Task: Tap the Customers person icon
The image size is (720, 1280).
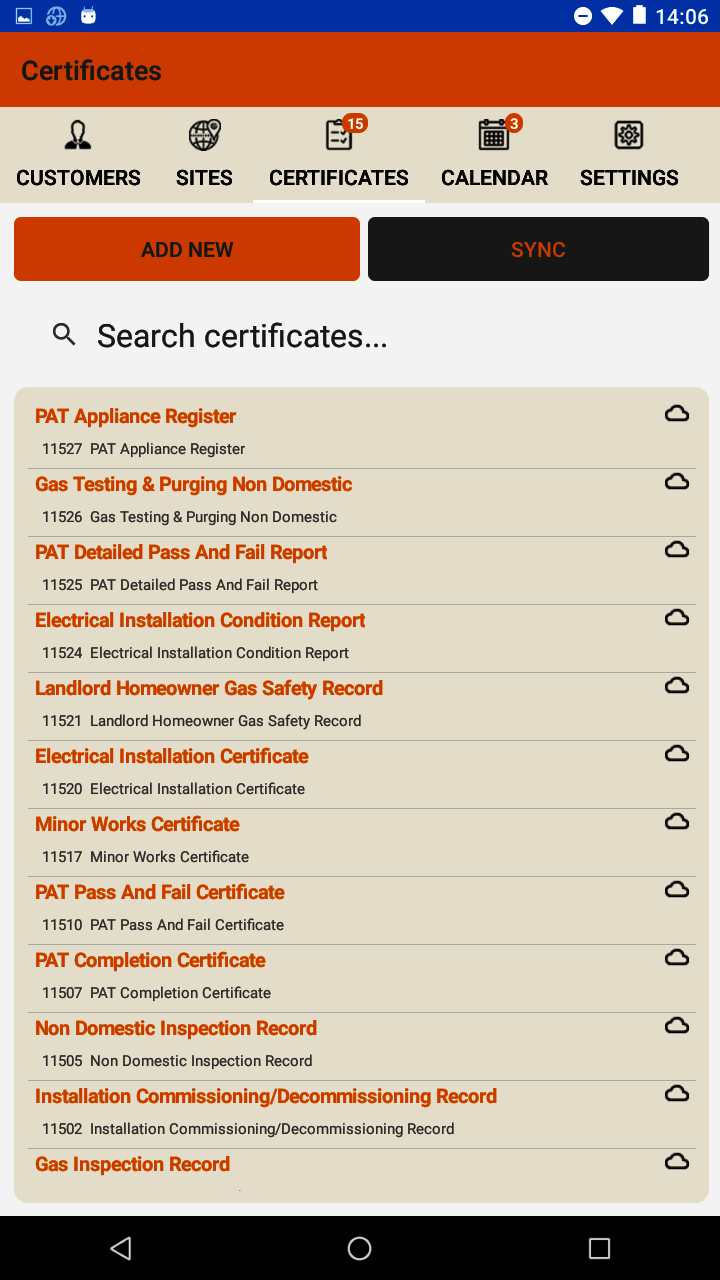Action: point(77,135)
